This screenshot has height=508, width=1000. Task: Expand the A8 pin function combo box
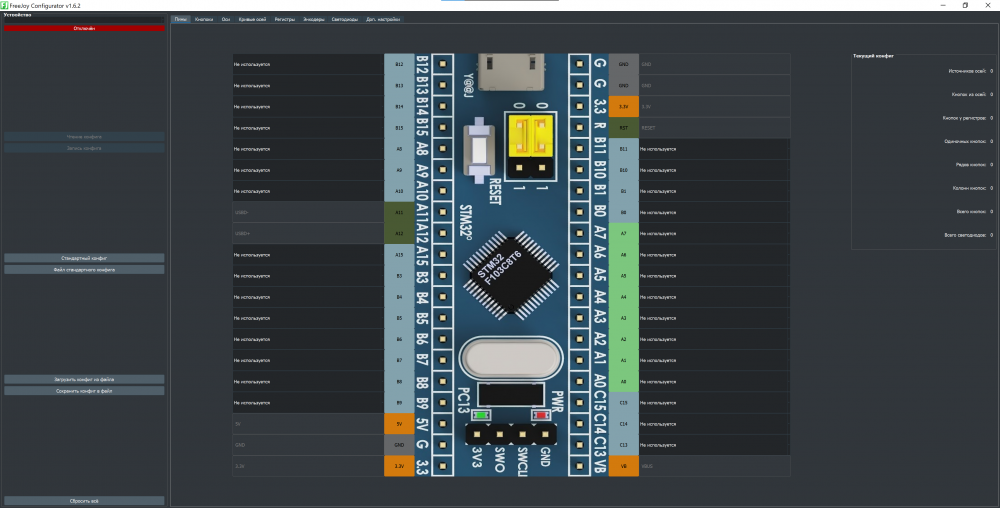click(307, 149)
